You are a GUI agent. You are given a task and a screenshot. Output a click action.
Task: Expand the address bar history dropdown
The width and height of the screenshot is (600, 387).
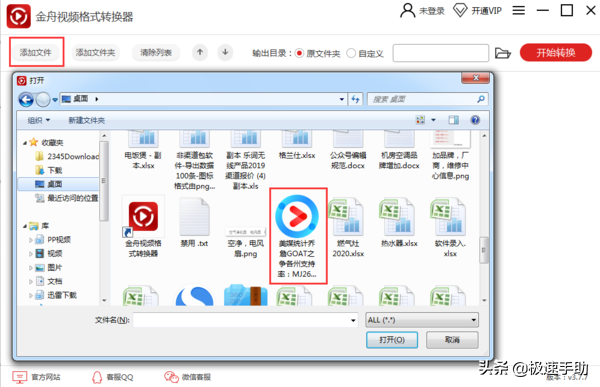tap(342, 100)
